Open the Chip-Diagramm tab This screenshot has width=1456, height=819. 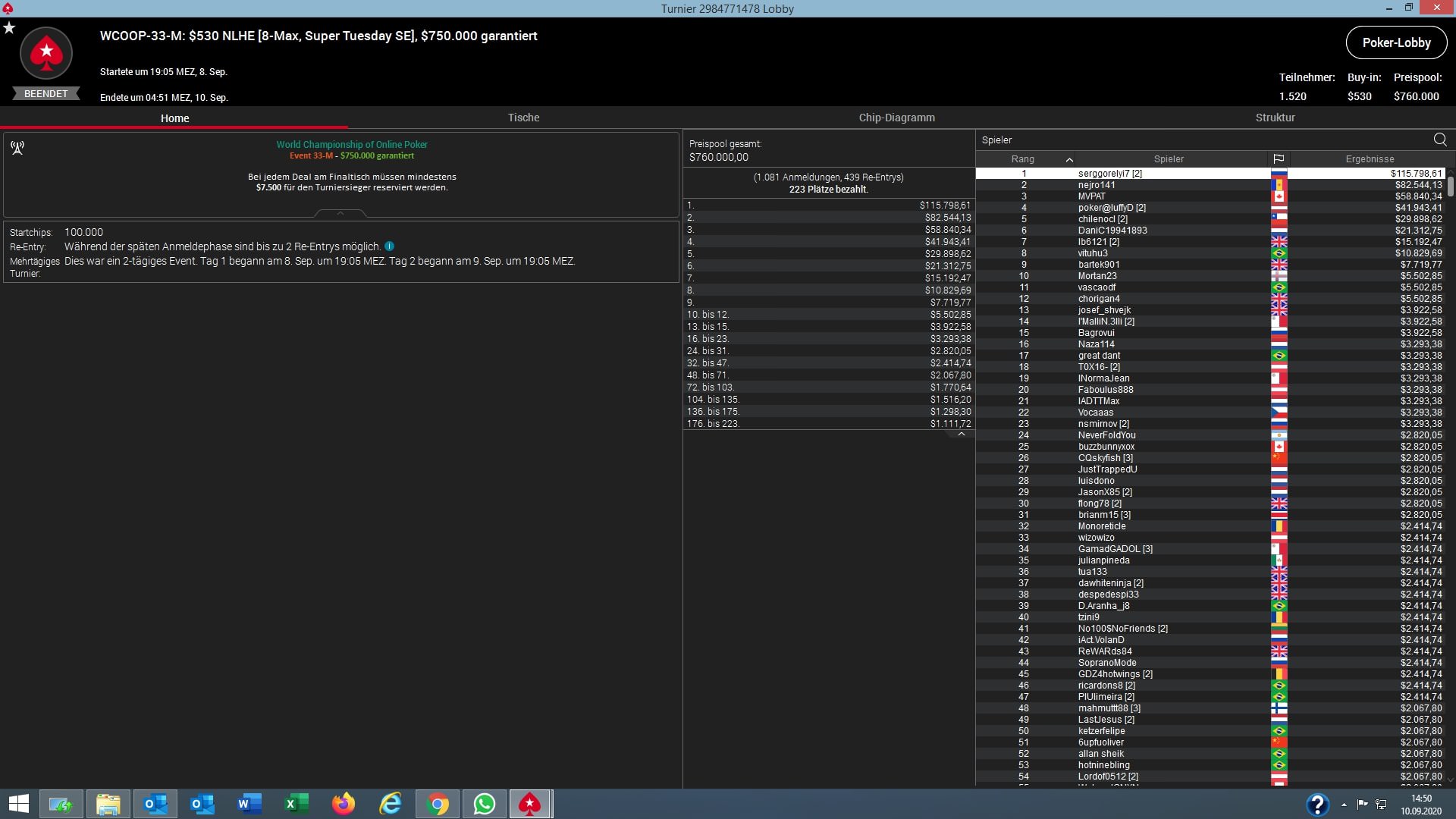click(x=896, y=118)
